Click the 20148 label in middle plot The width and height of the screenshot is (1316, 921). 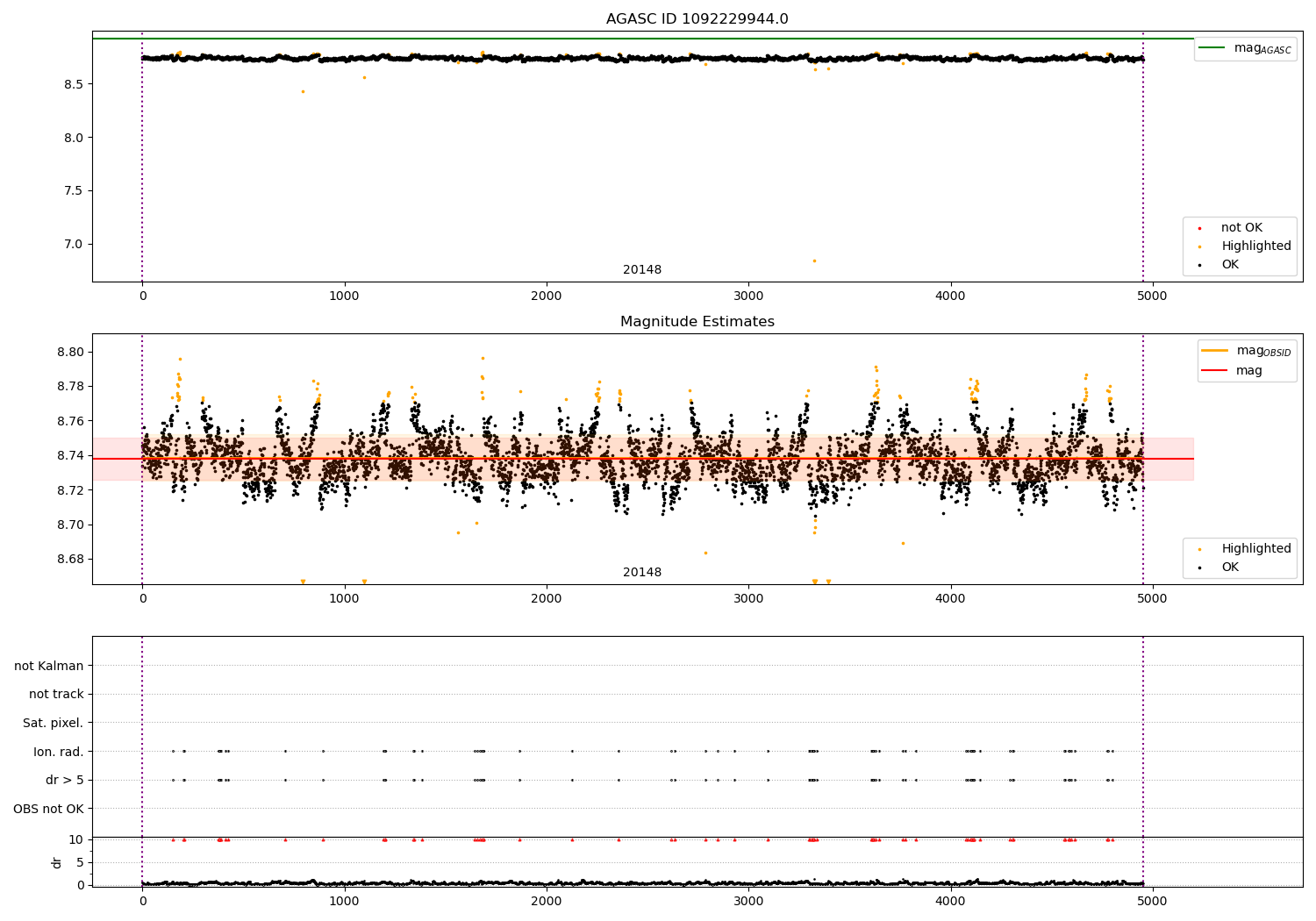pyautogui.click(x=642, y=573)
